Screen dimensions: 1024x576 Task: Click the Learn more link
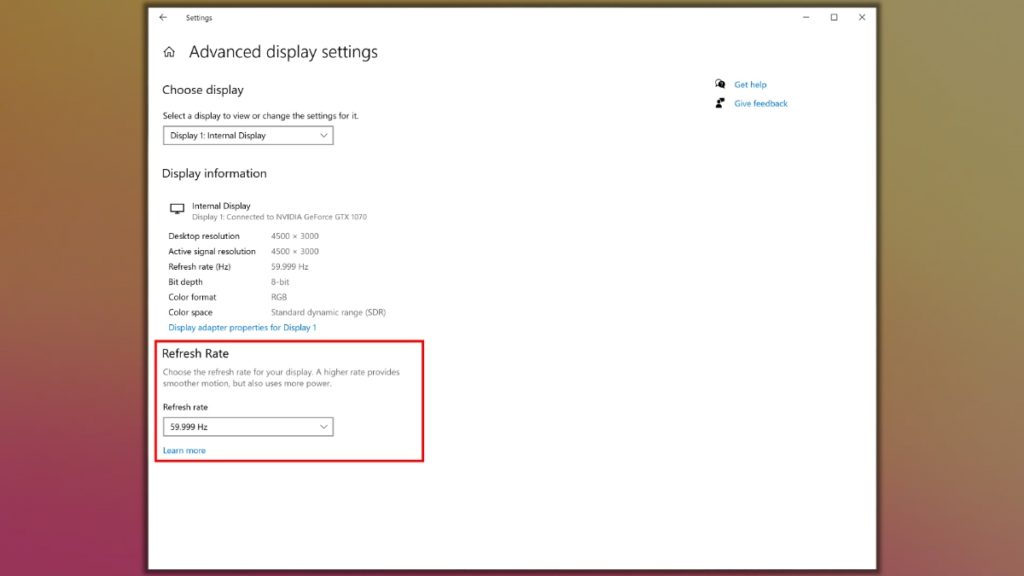coord(184,450)
